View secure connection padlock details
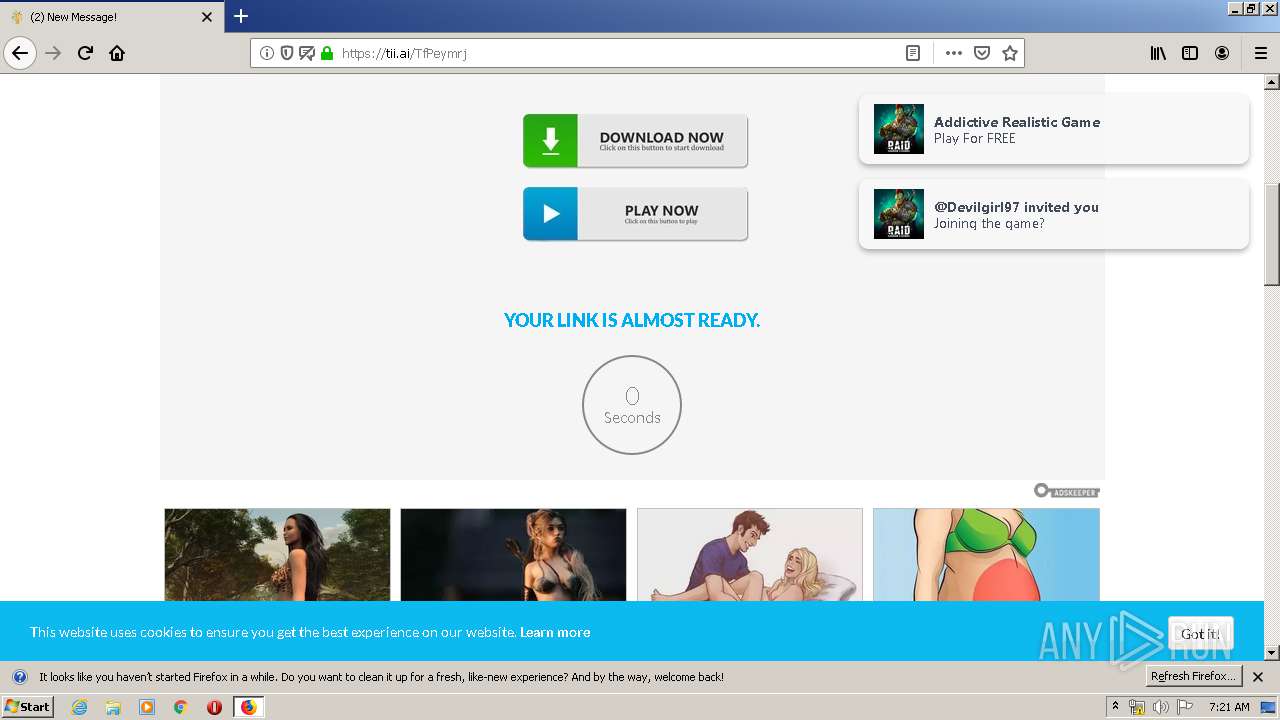Image resolution: width=1280 pixels, height=720 pixels. coord(326,53)
